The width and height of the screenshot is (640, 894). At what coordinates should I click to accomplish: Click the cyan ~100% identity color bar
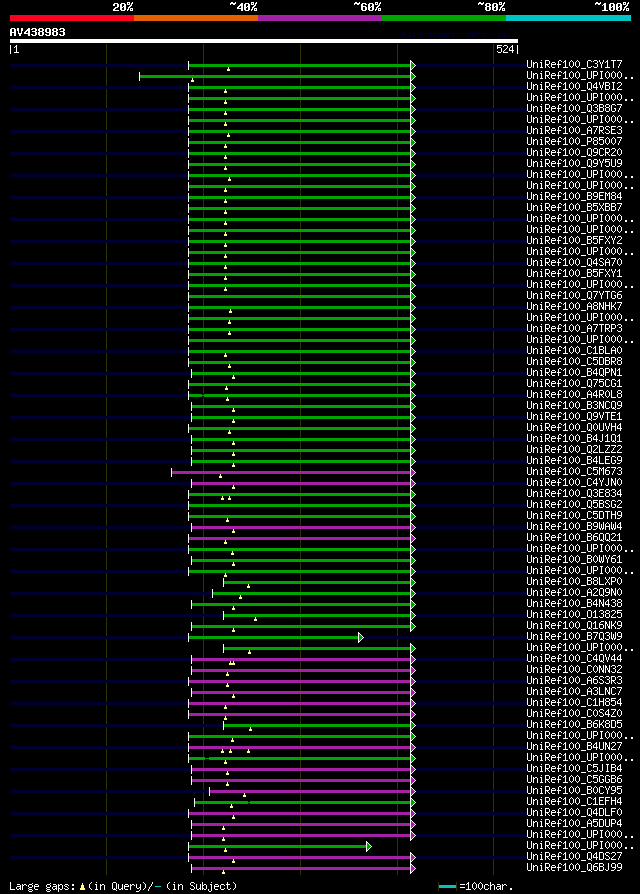coord(568,18)
